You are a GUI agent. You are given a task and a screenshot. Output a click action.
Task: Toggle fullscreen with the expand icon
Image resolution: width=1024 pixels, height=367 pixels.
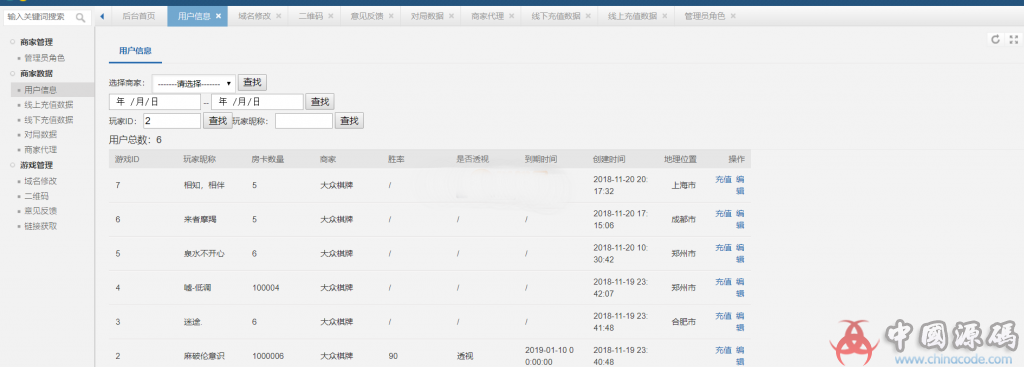click(1014, 39)
